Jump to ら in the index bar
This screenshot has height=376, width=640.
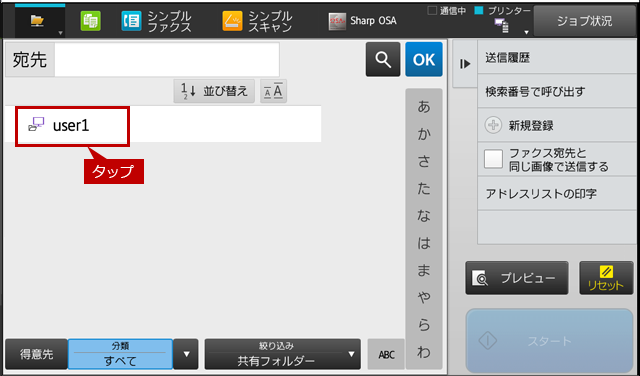coord(424,325)
